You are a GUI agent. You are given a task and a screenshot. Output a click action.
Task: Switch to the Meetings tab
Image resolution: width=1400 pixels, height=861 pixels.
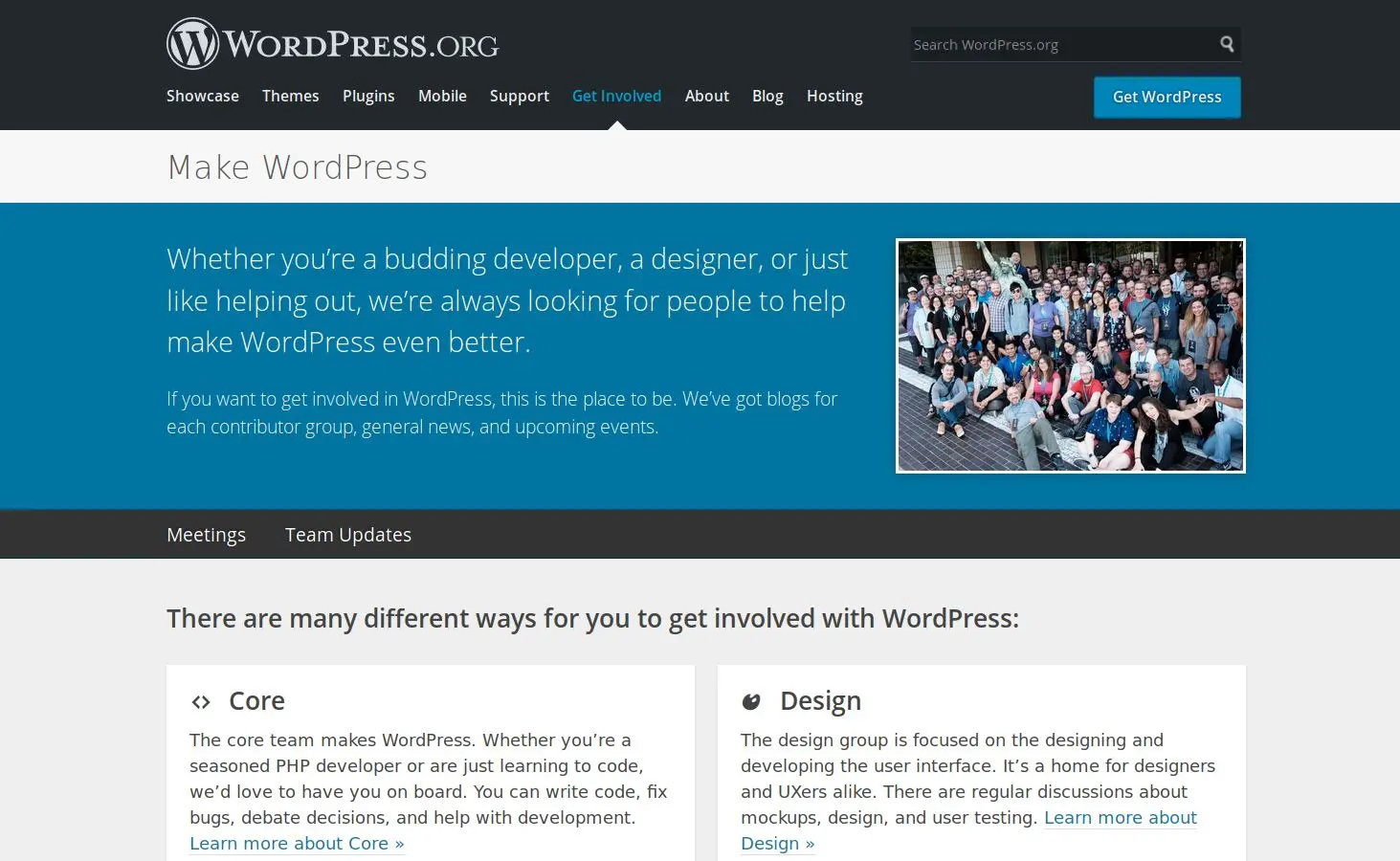206,534
